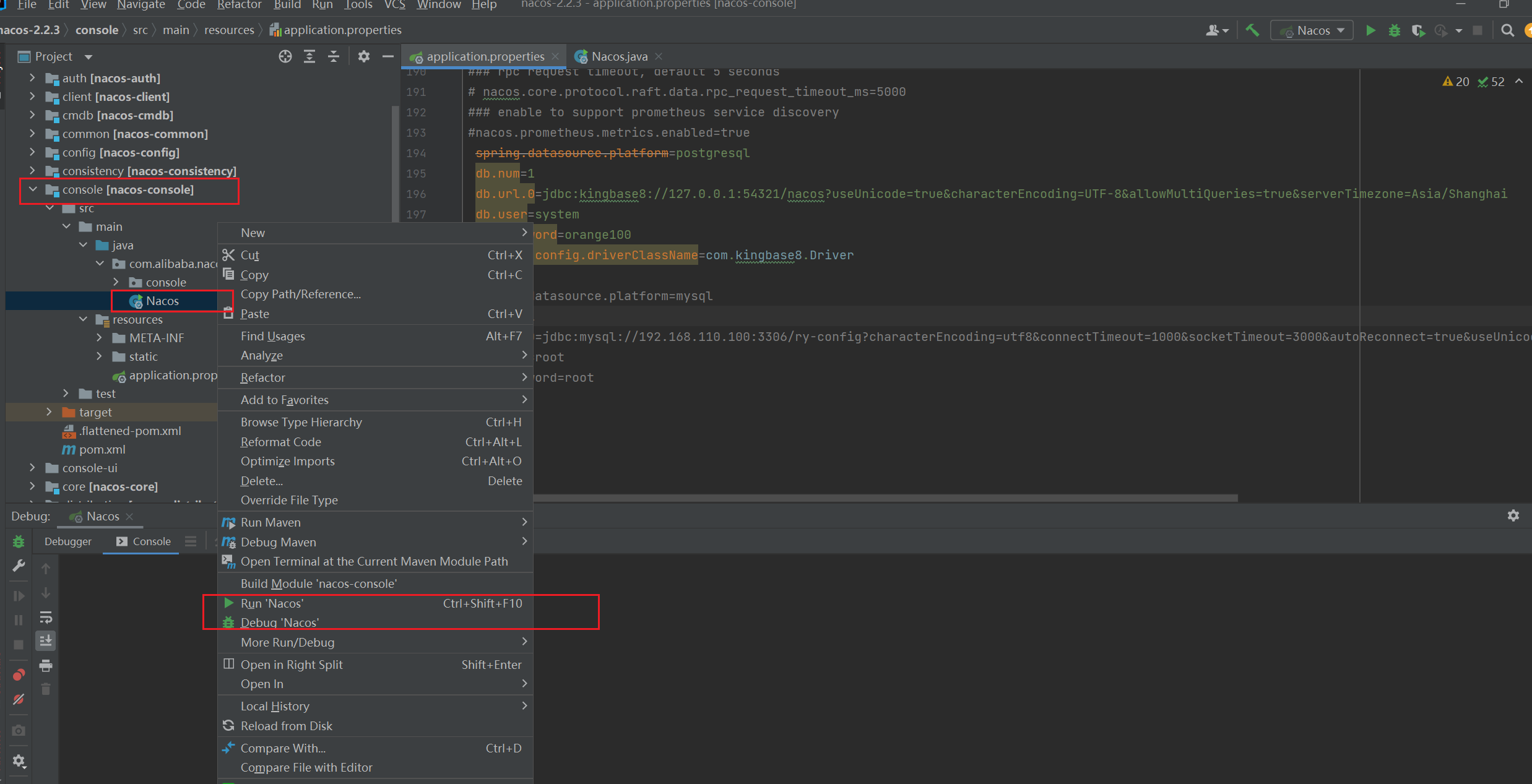Click Expand All in Project panel
Viewport: 1532px width, 784px height.
pos(309,56)
